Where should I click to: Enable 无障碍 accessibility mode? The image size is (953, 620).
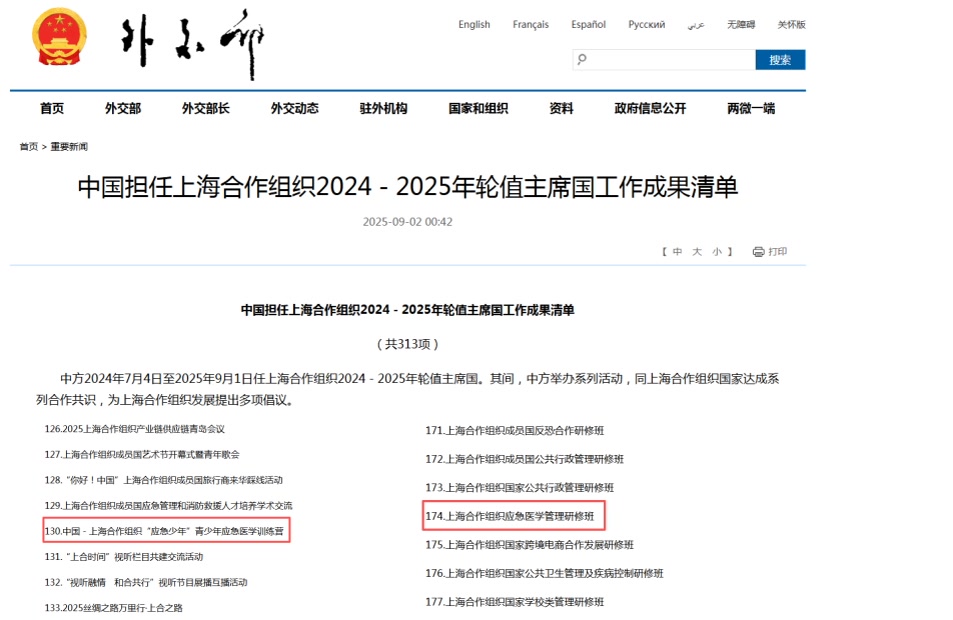741,25
